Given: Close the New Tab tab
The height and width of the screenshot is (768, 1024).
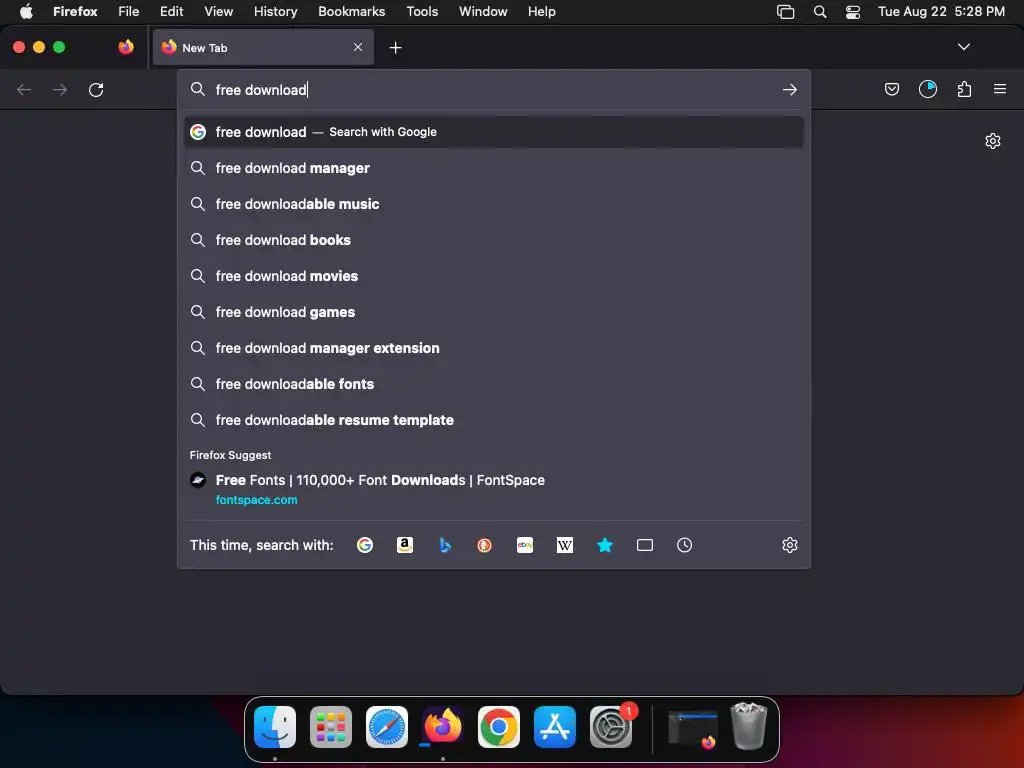Looking at the screenshot, I should click(358, 47).
